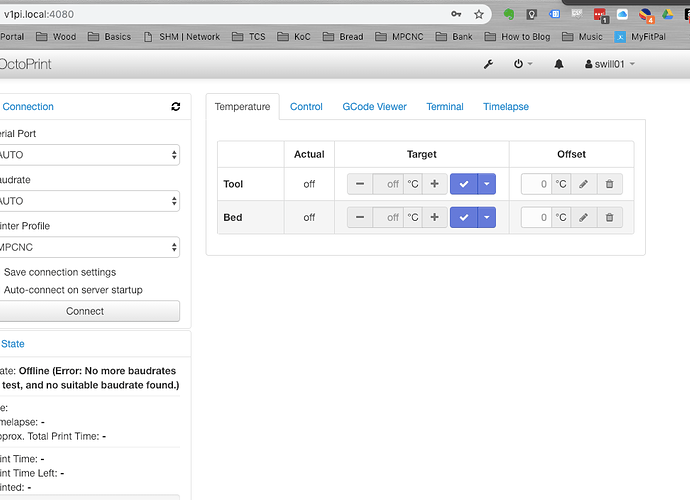Click the Bed target temperature input

388,217
